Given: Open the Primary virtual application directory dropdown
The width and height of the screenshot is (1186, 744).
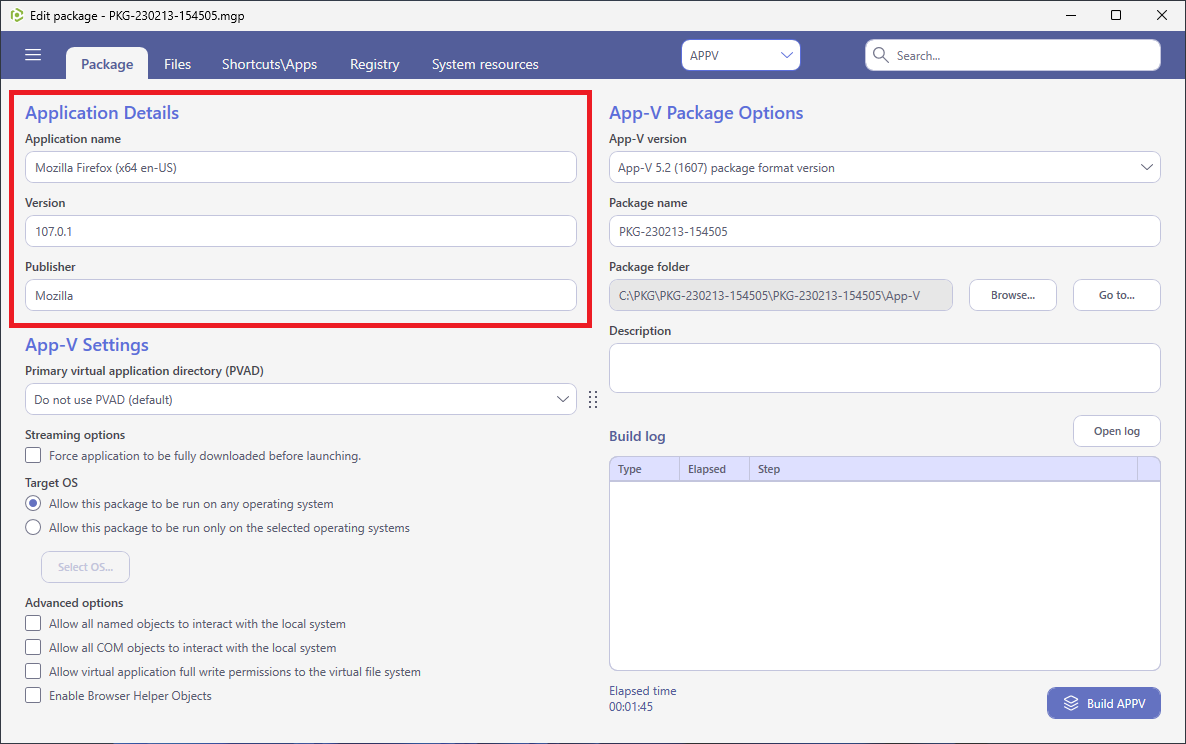Looking at the screenshot, I should (x=301, y=399).
